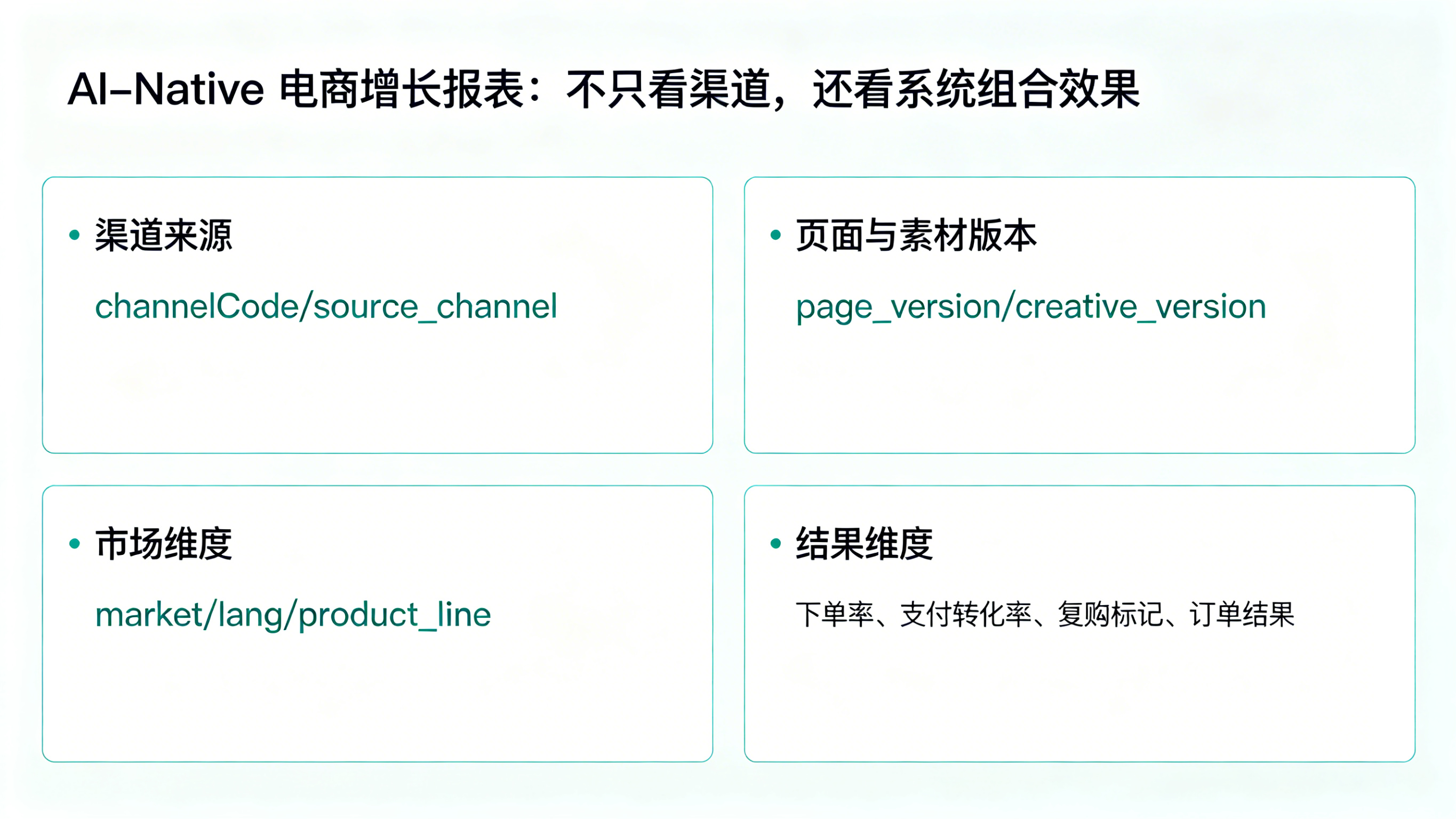Select the 结果维度 heading
The image size is (1456, 819).
point(864,544)
